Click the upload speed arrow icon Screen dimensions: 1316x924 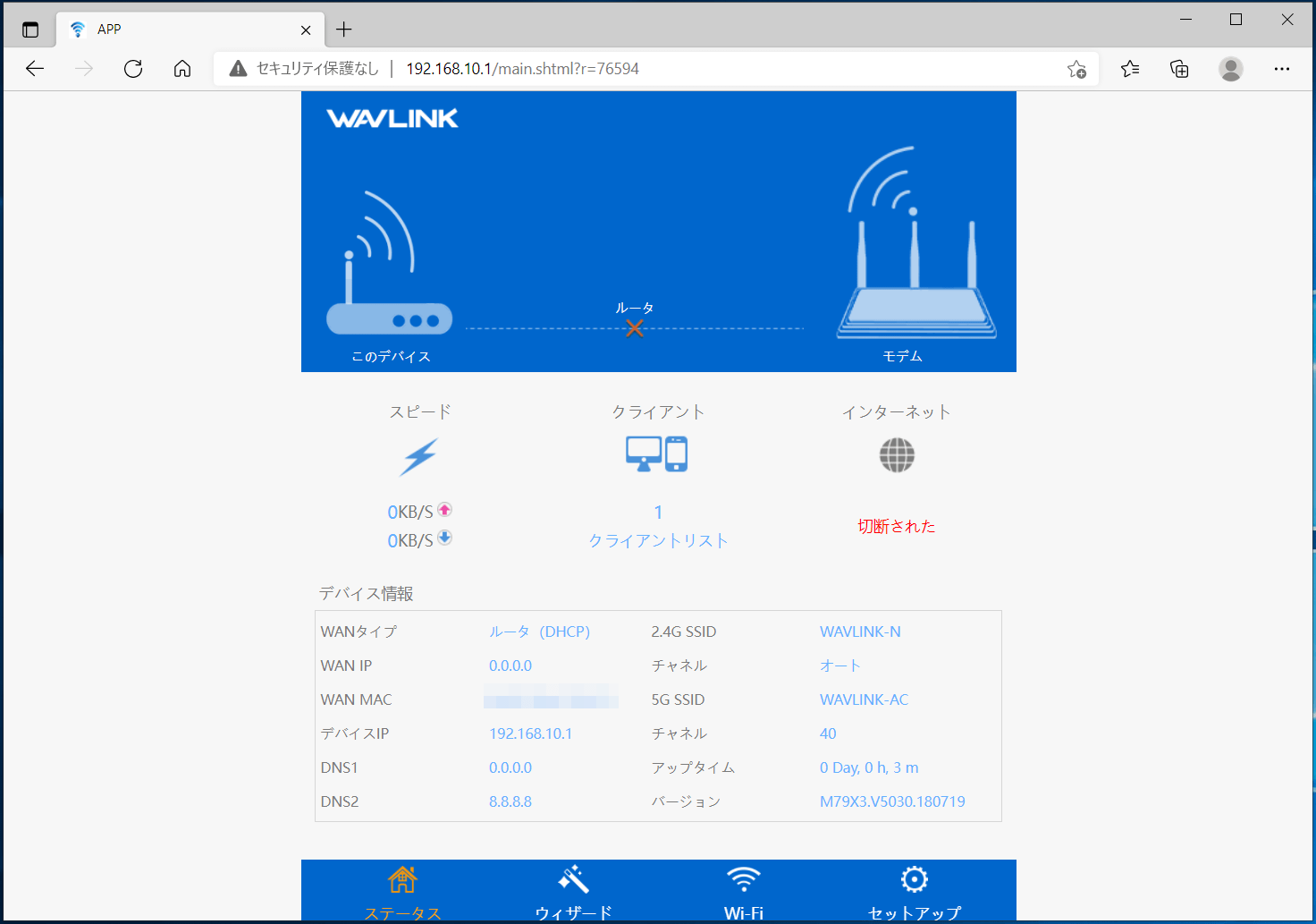click(444, 509)
